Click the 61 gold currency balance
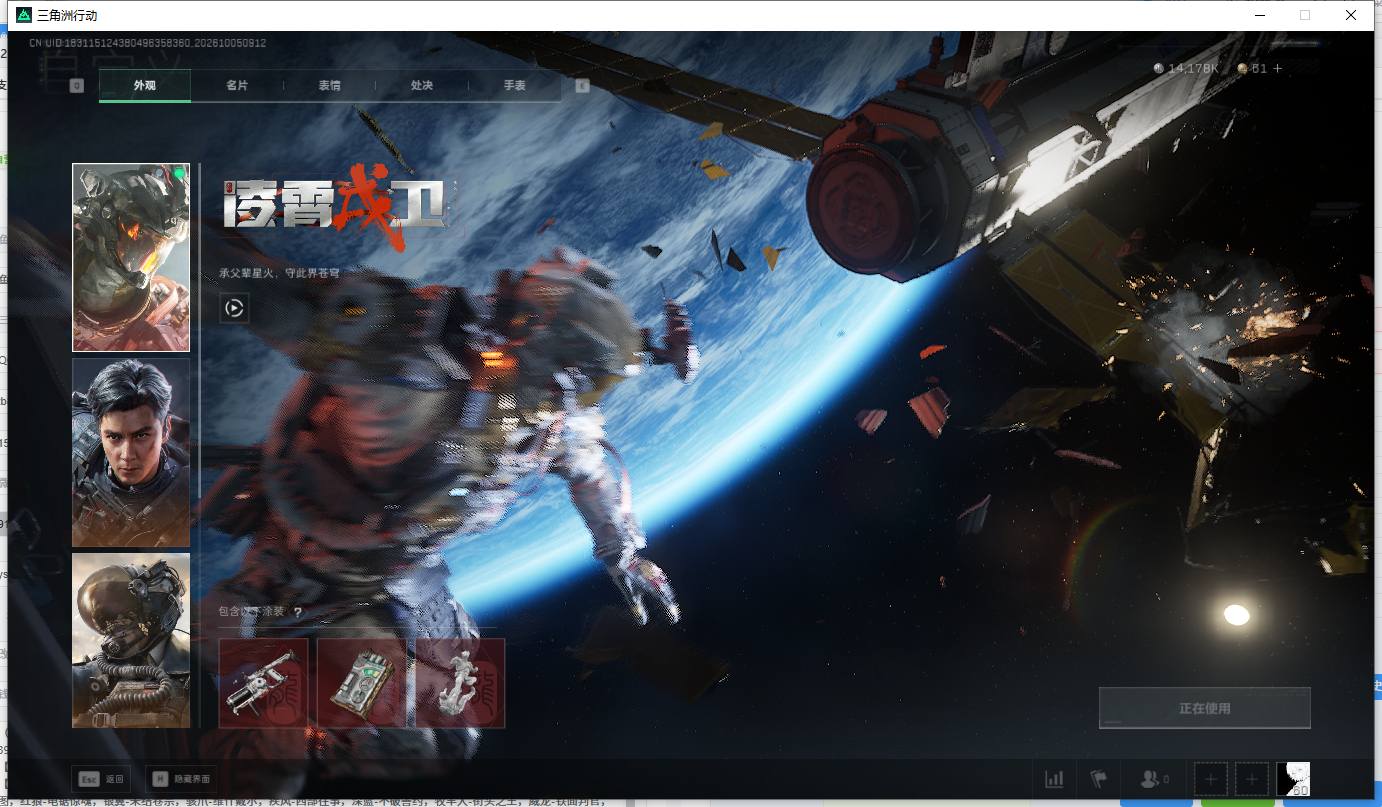1382x807 pixels. coord(1252,69)
